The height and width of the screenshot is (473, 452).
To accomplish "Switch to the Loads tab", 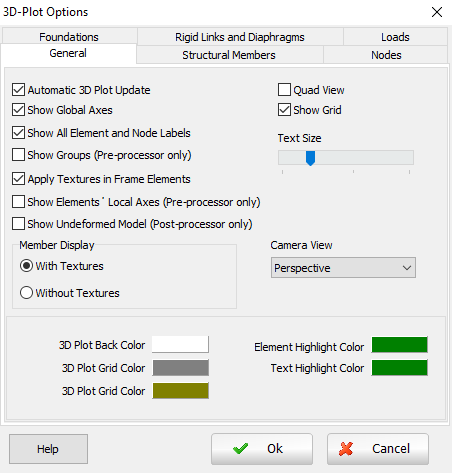I will [395, 37].
